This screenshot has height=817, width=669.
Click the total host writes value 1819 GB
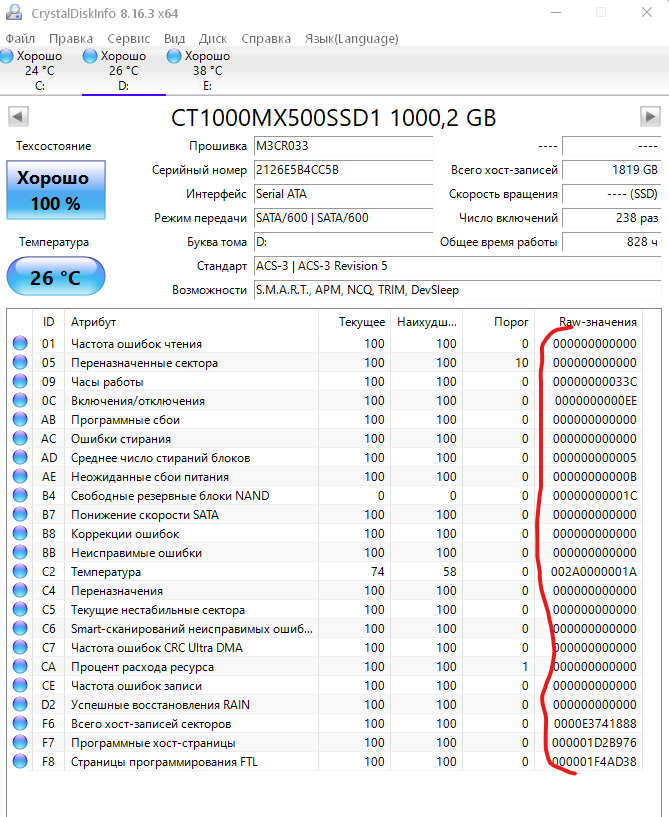tap(612, 170)
